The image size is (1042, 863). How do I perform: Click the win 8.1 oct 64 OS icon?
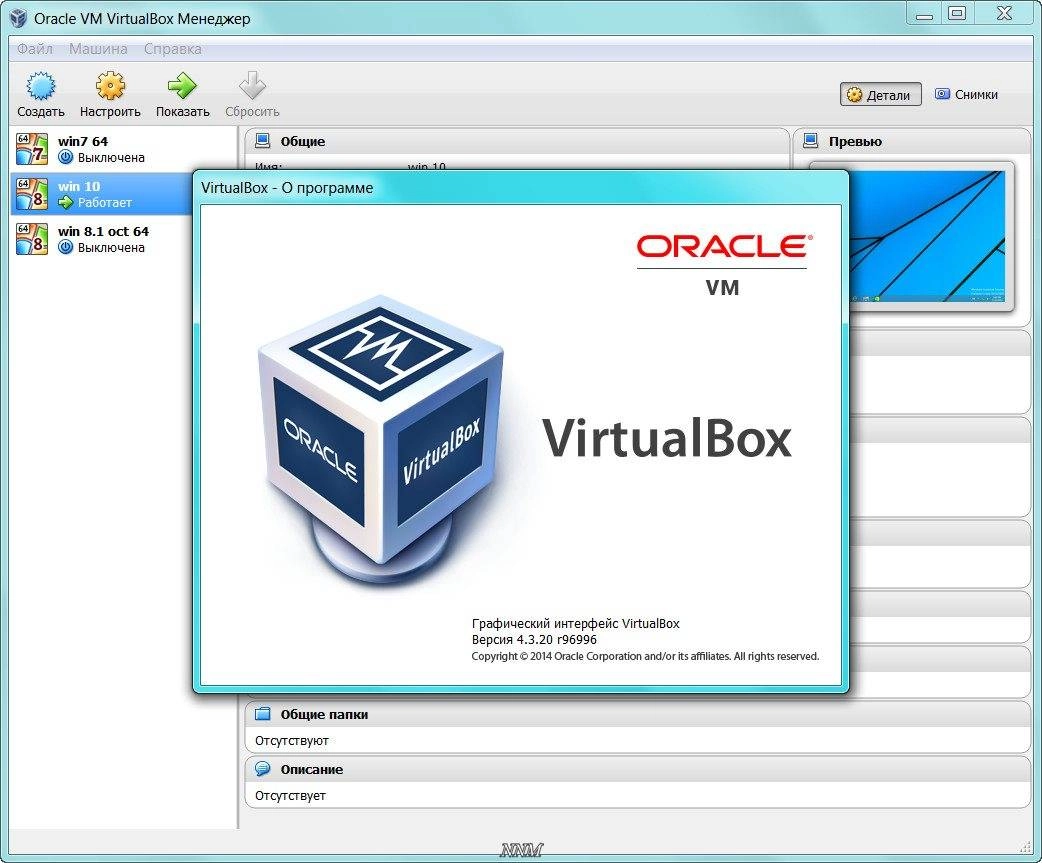click(x=32, y=239)
